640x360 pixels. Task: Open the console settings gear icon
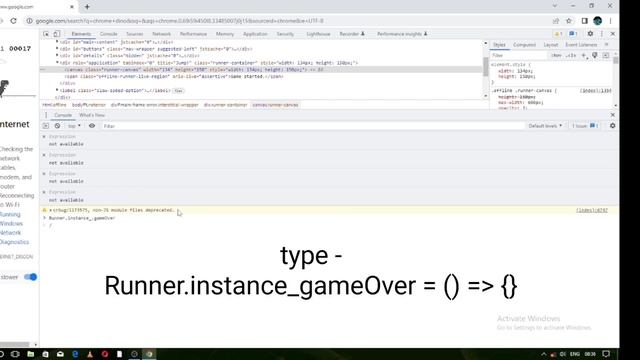pyautogui.click(x=613, y=126)
